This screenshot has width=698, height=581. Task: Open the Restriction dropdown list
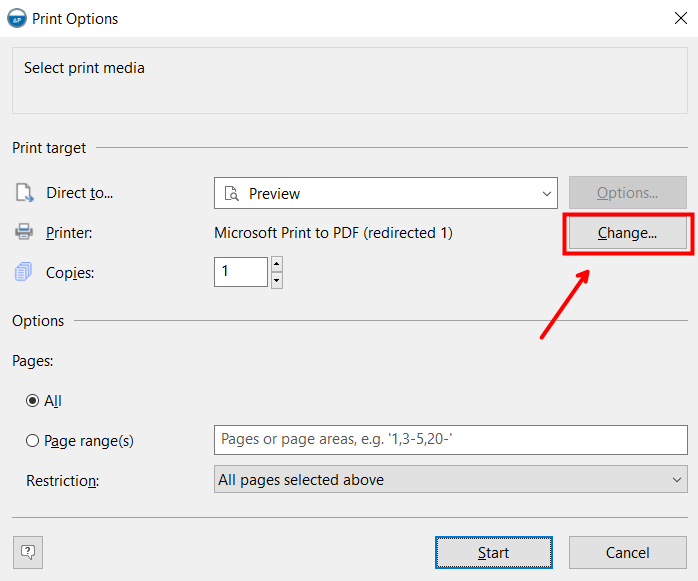(x=678, y=480)
